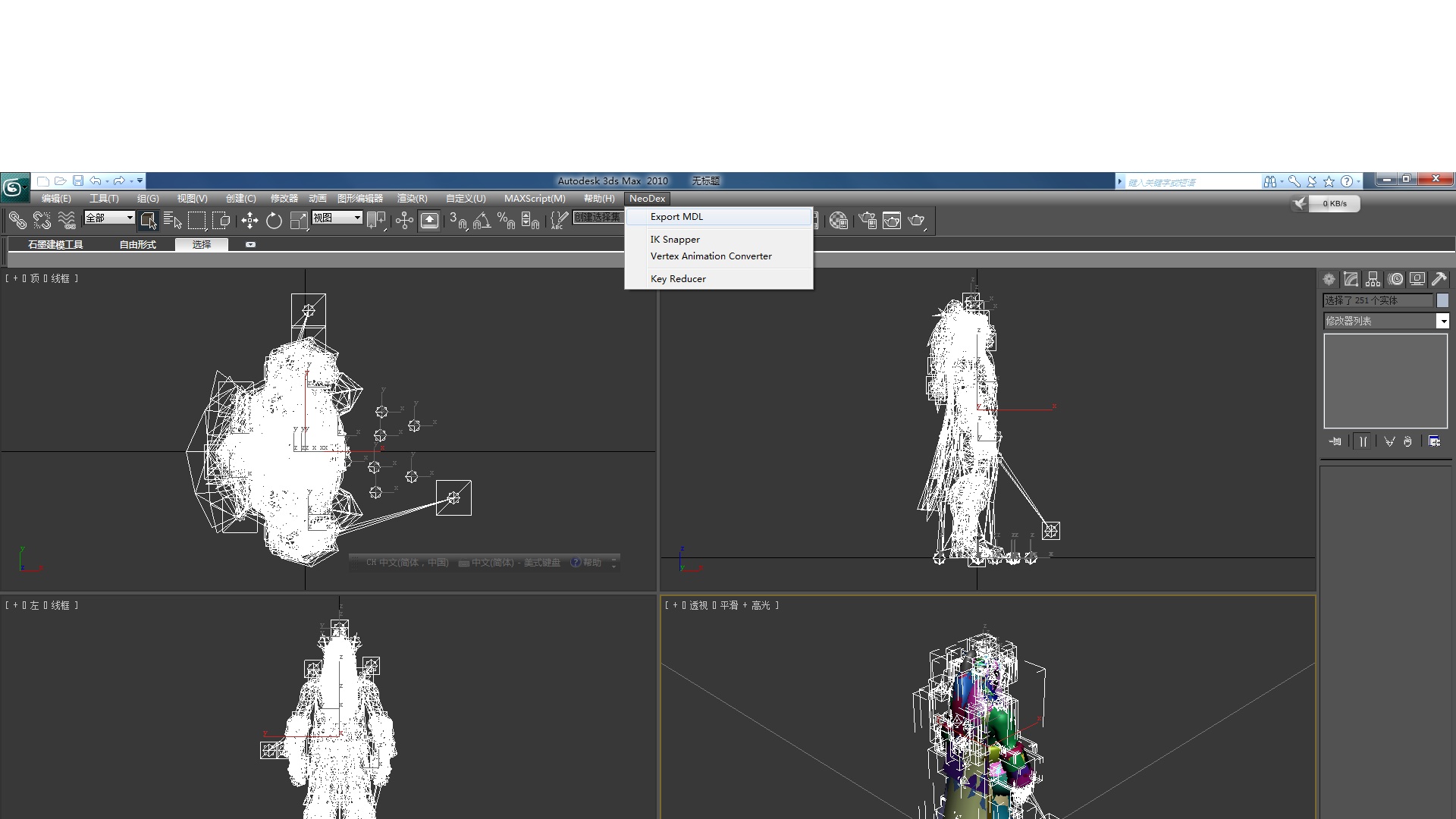Switch to 石墨建模工具 ribbon tab
The height and width of the screenshot is (819, 1456).
pos(55,244)
